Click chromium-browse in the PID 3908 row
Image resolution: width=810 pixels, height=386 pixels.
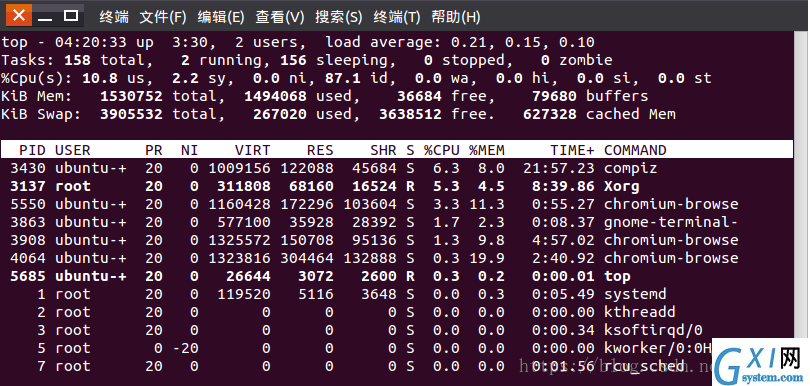click(x=671, y=240)
